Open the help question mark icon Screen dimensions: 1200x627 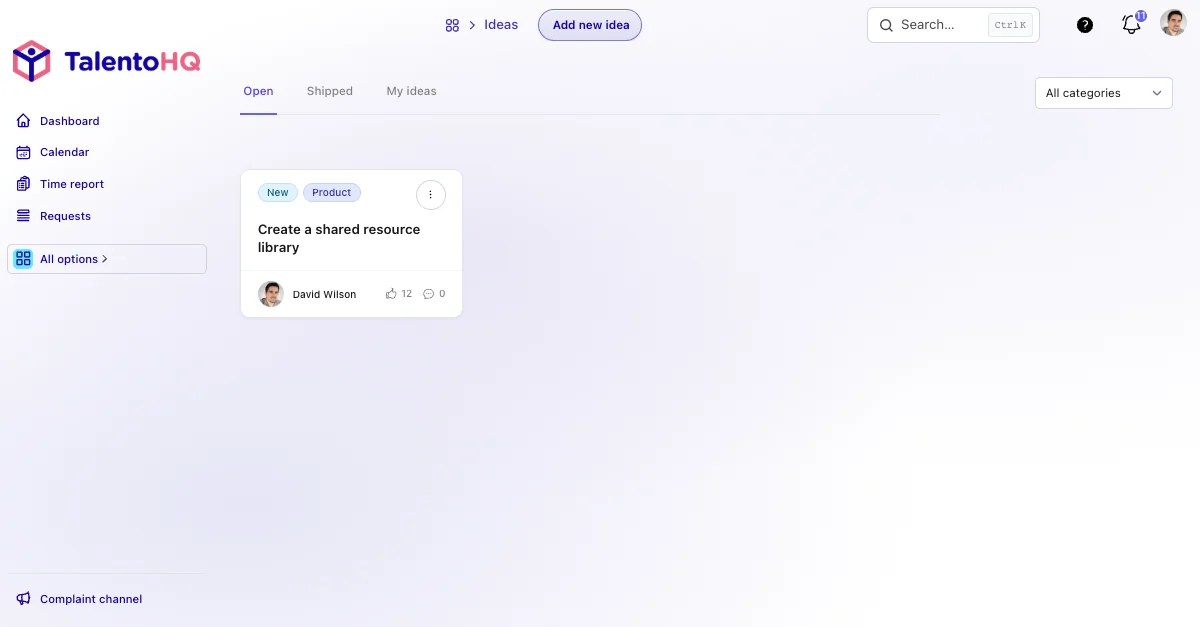tap(1085, 25)
